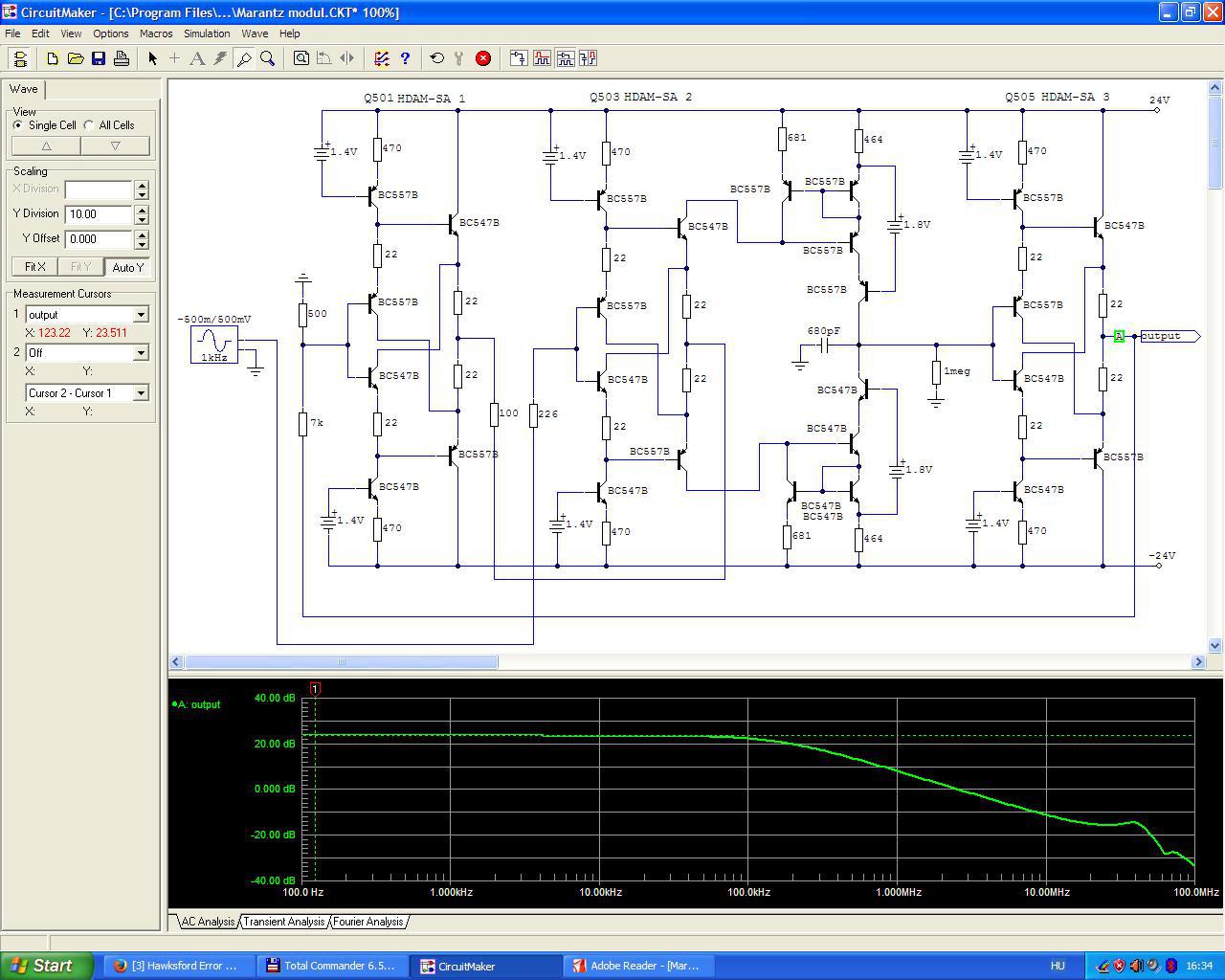Click the green probe A marker on output
Image resolution: width=1225 pixels, height=980 pixels.
pos(1119,336)
